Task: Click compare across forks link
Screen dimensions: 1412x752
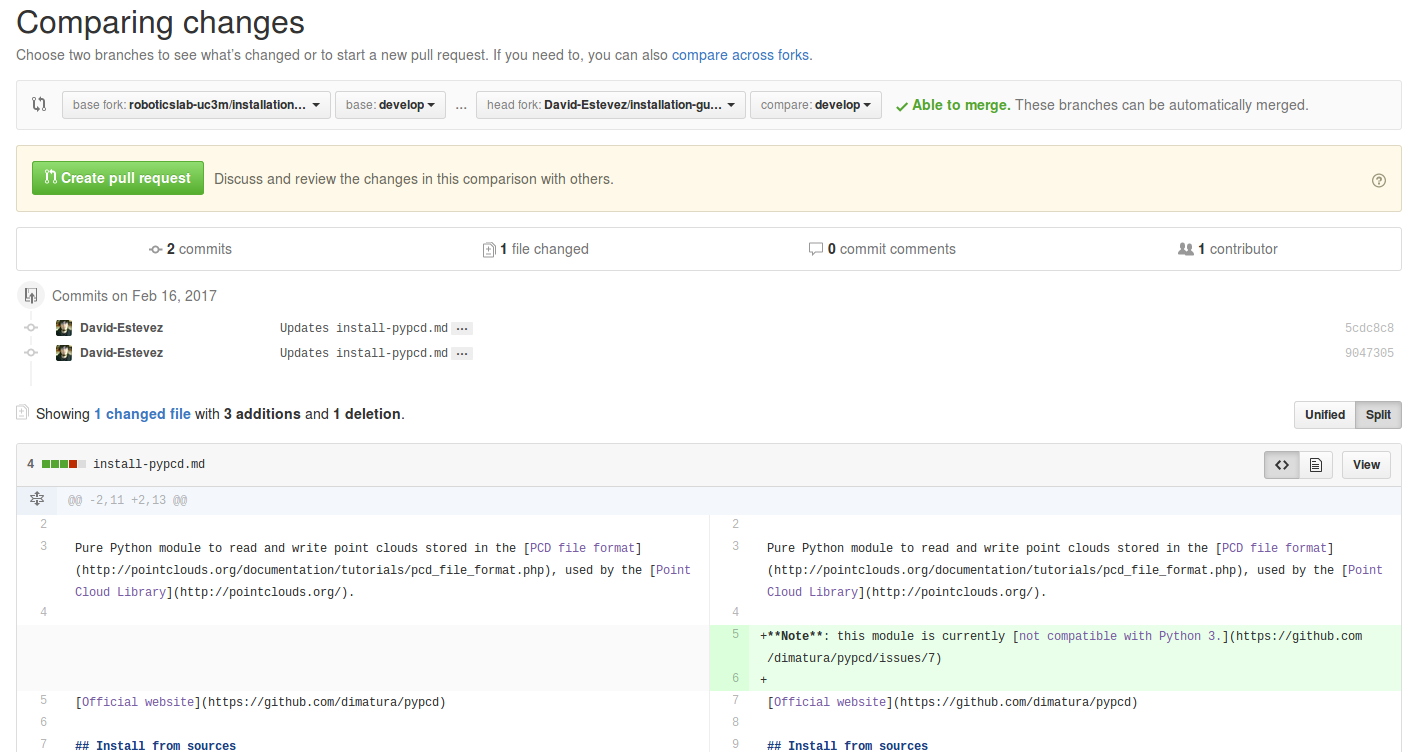Action: [x=741, y=55]
